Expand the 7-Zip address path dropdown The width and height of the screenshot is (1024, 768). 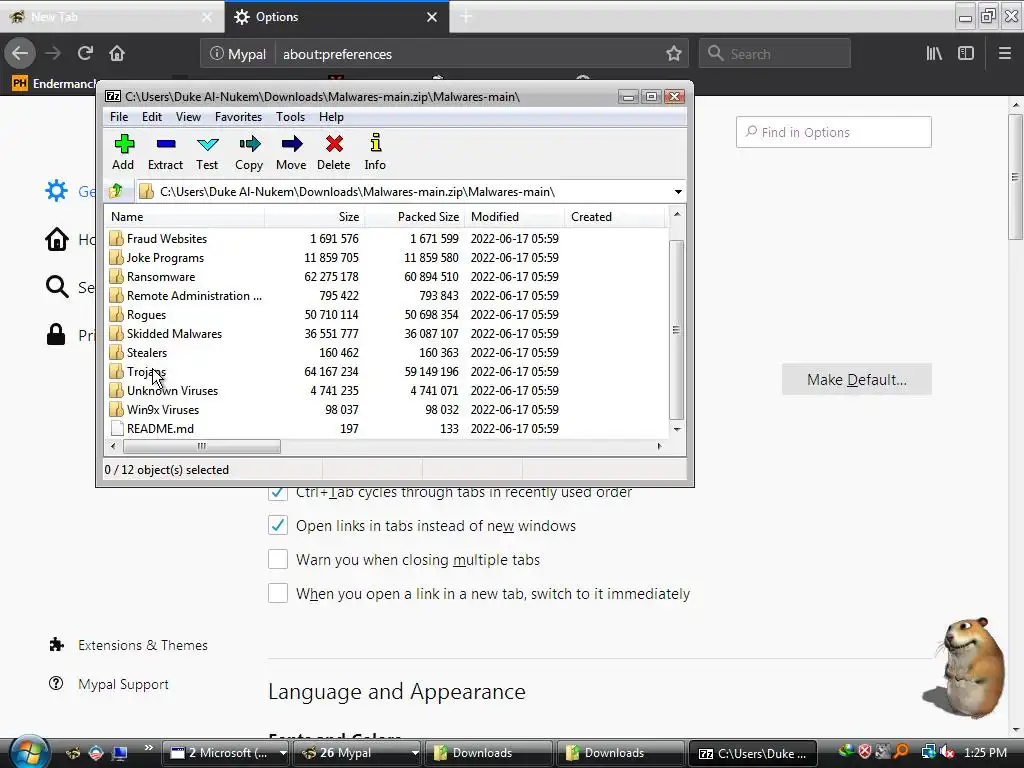678,191
